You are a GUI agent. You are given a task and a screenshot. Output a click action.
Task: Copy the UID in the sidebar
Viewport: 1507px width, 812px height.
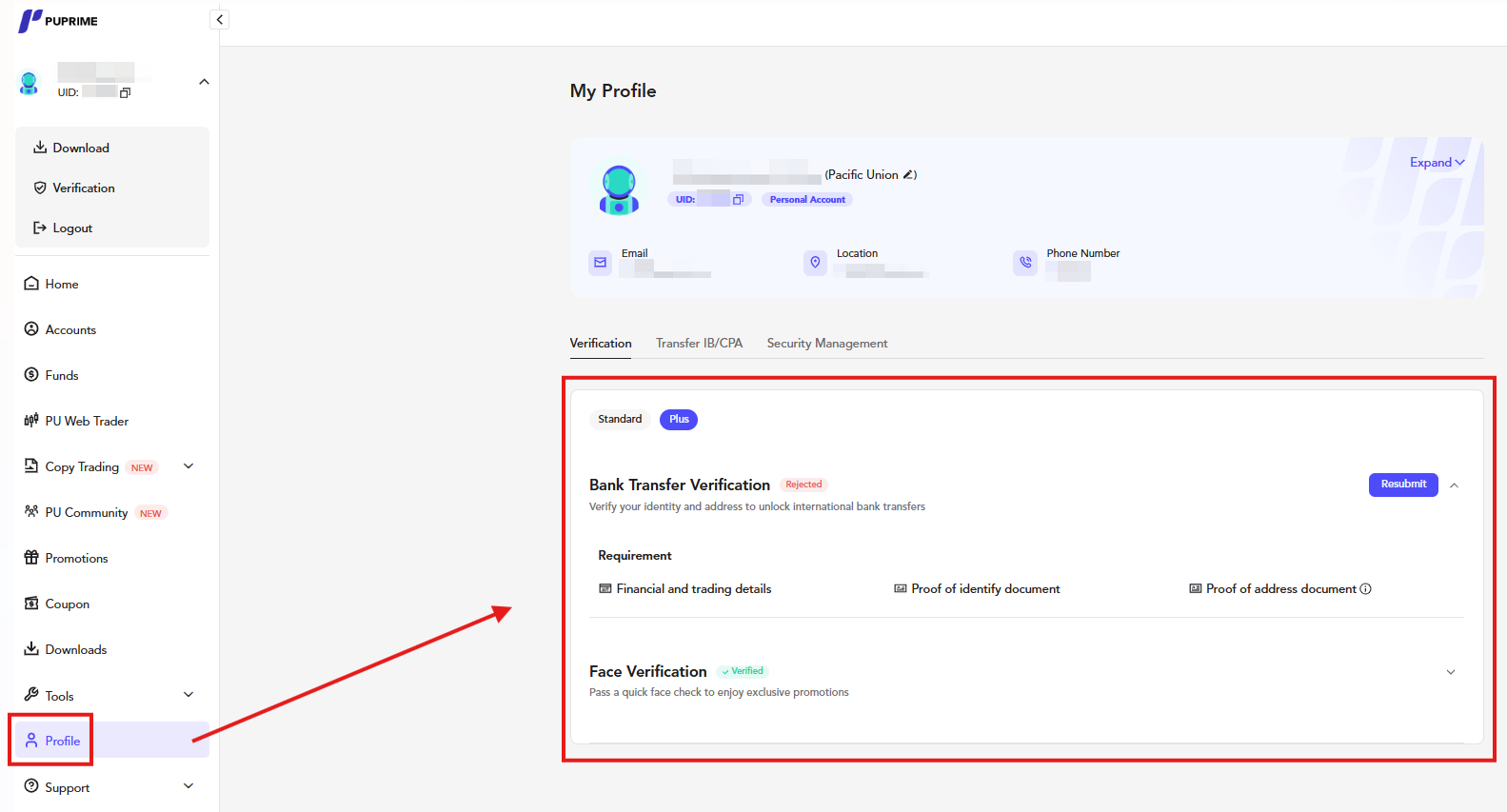[x=125, y=92]
